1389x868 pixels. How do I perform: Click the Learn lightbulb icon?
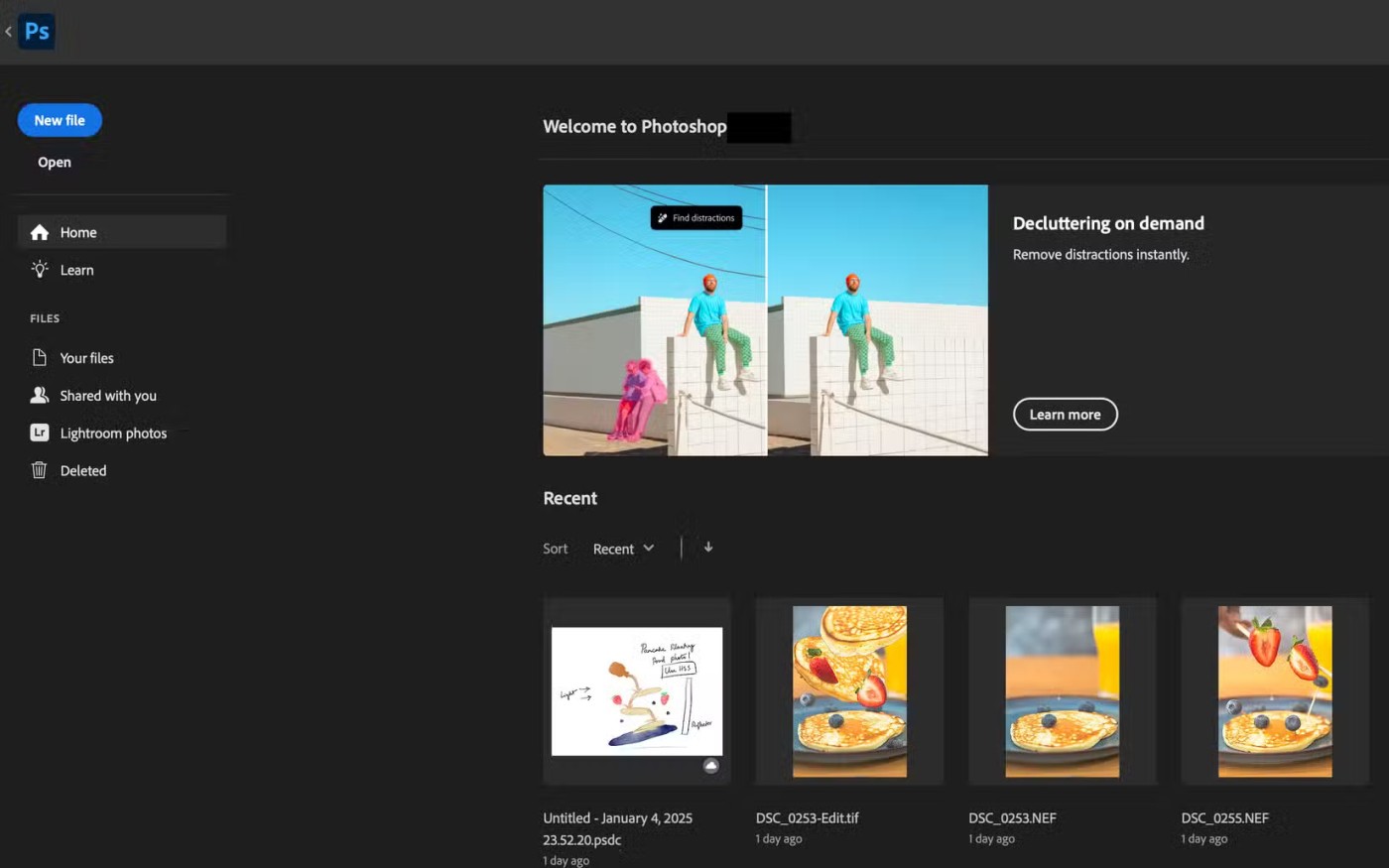(40, 269)
